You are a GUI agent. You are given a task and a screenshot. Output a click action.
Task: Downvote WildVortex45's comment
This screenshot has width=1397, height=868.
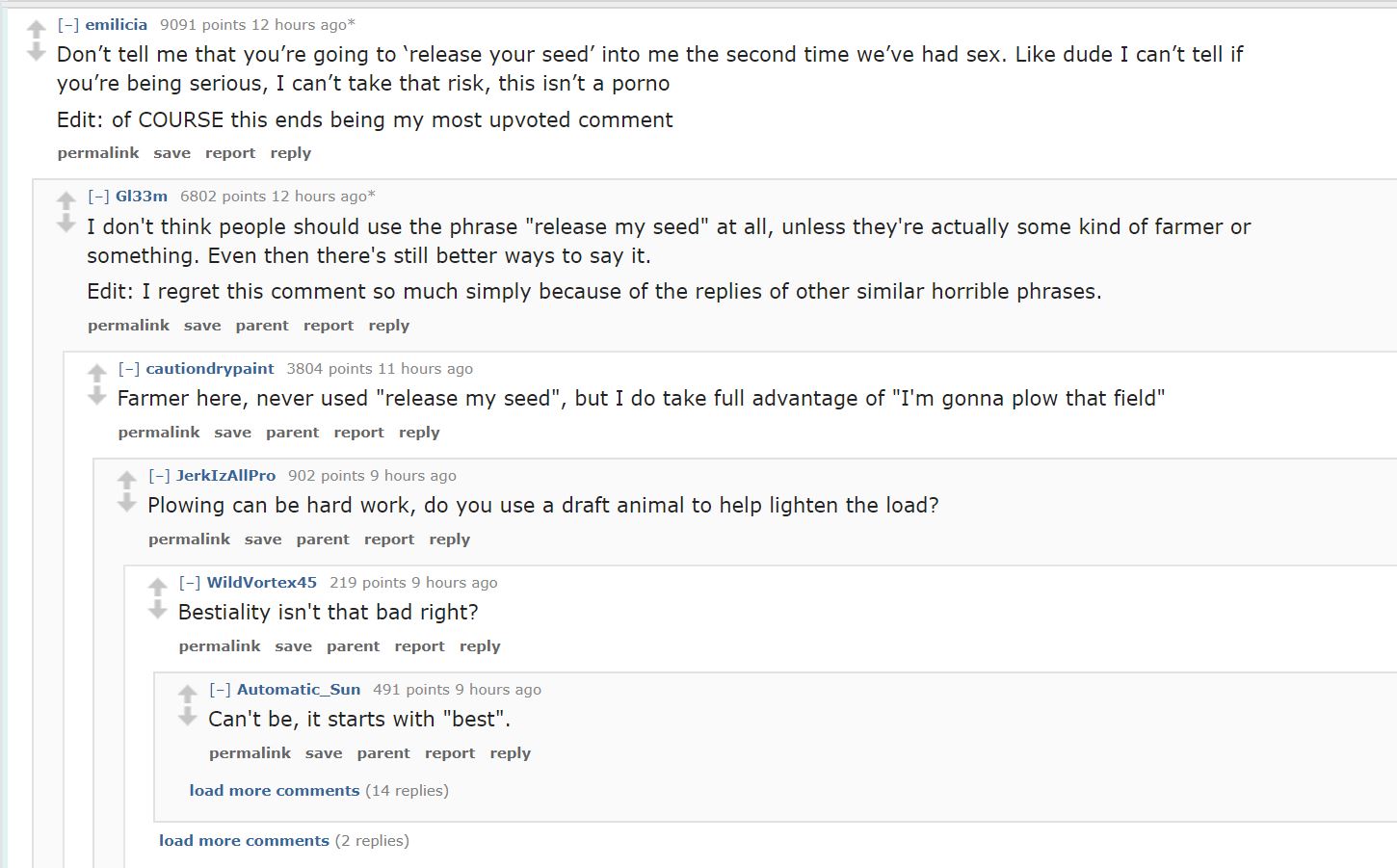click(x=158, y=610)
